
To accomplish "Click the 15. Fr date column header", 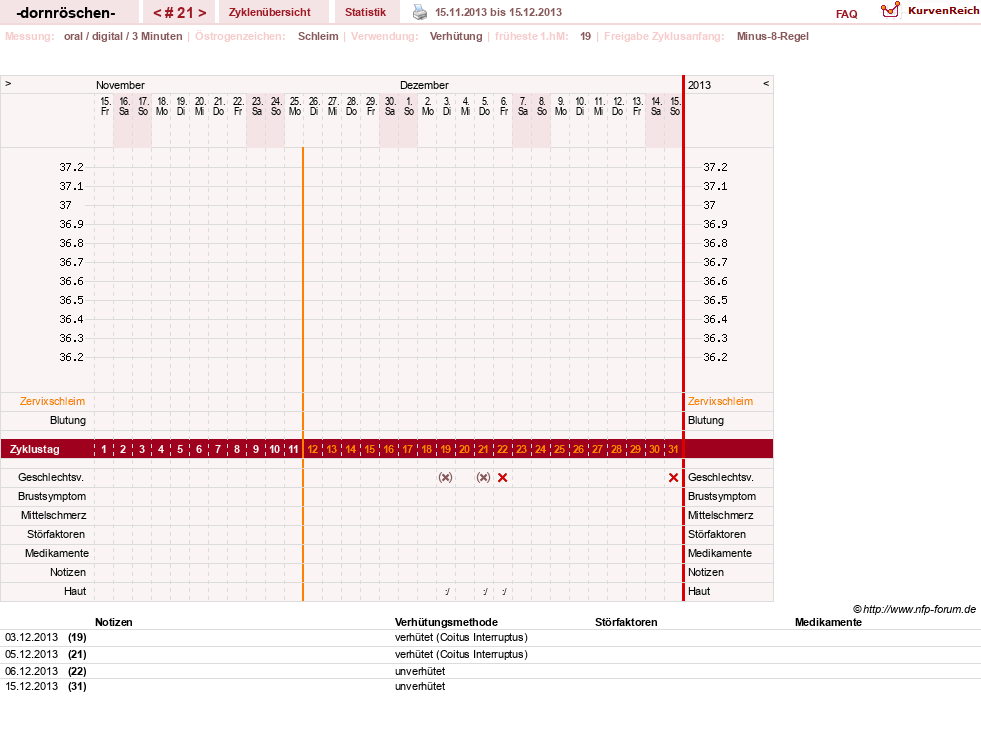I will 105,106.
